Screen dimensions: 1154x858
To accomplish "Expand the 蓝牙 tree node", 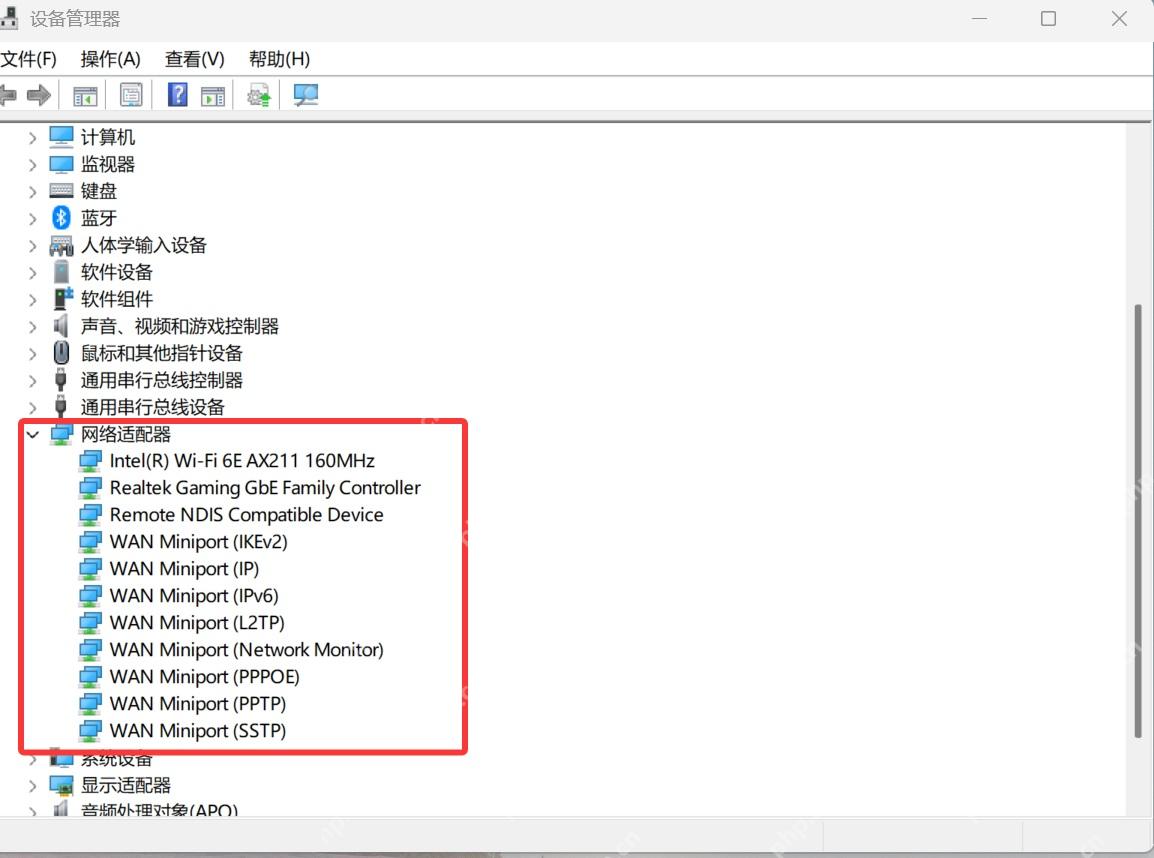I will coord(32,219).
